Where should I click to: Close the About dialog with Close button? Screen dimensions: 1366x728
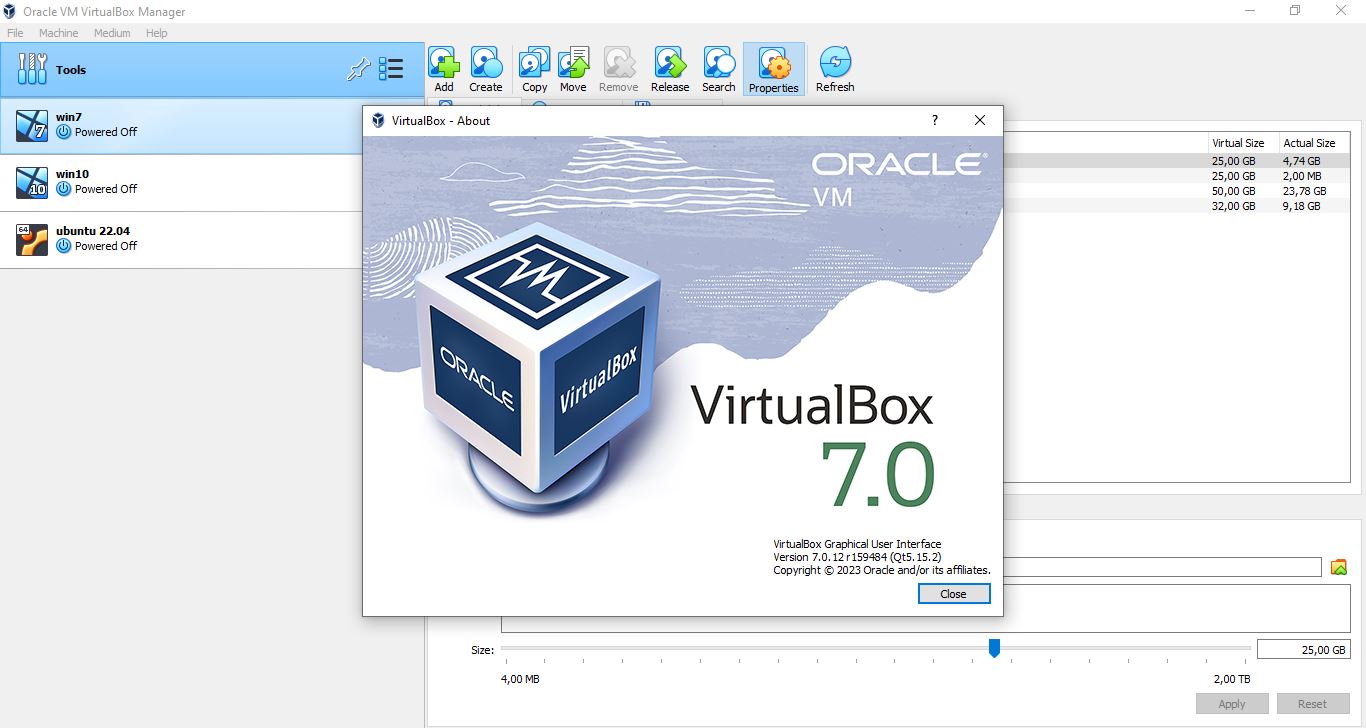[954, 594]
